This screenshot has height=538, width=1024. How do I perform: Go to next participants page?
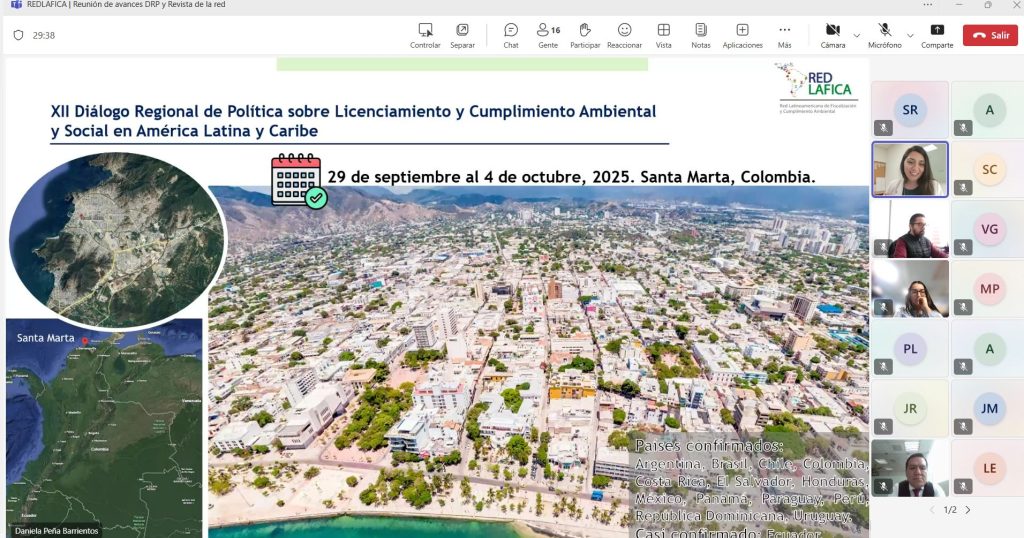point(968,510)
